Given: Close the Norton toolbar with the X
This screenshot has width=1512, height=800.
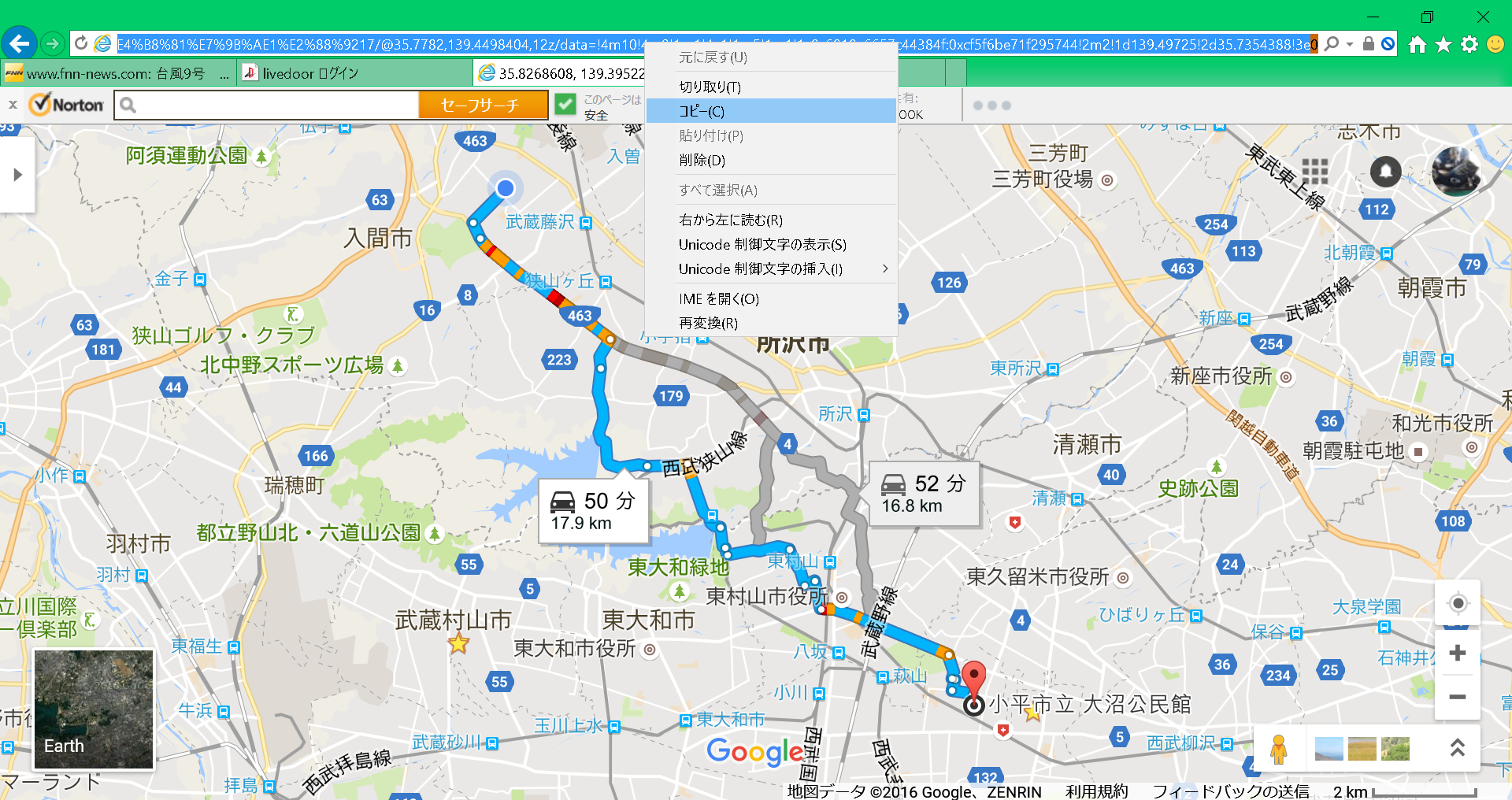Looking at the screenshot, I should (x=13, y=105).
